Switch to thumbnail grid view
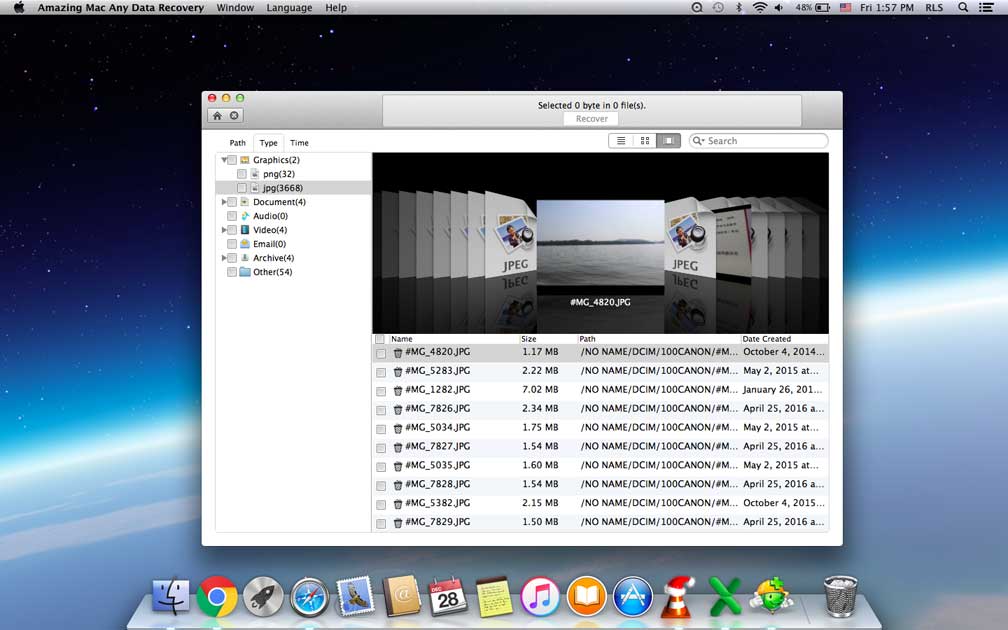The image size is (1008, 630). 645,141
